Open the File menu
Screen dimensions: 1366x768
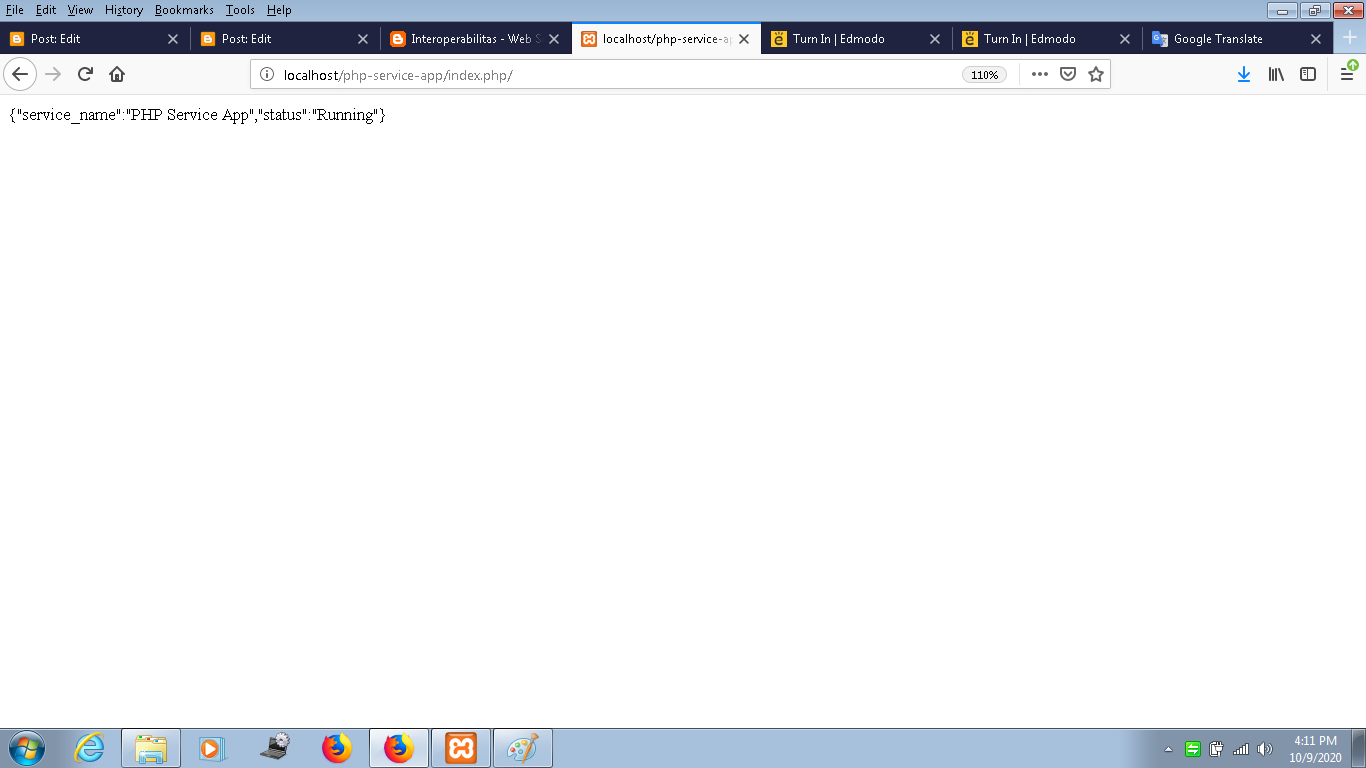[x=14, y=10]
